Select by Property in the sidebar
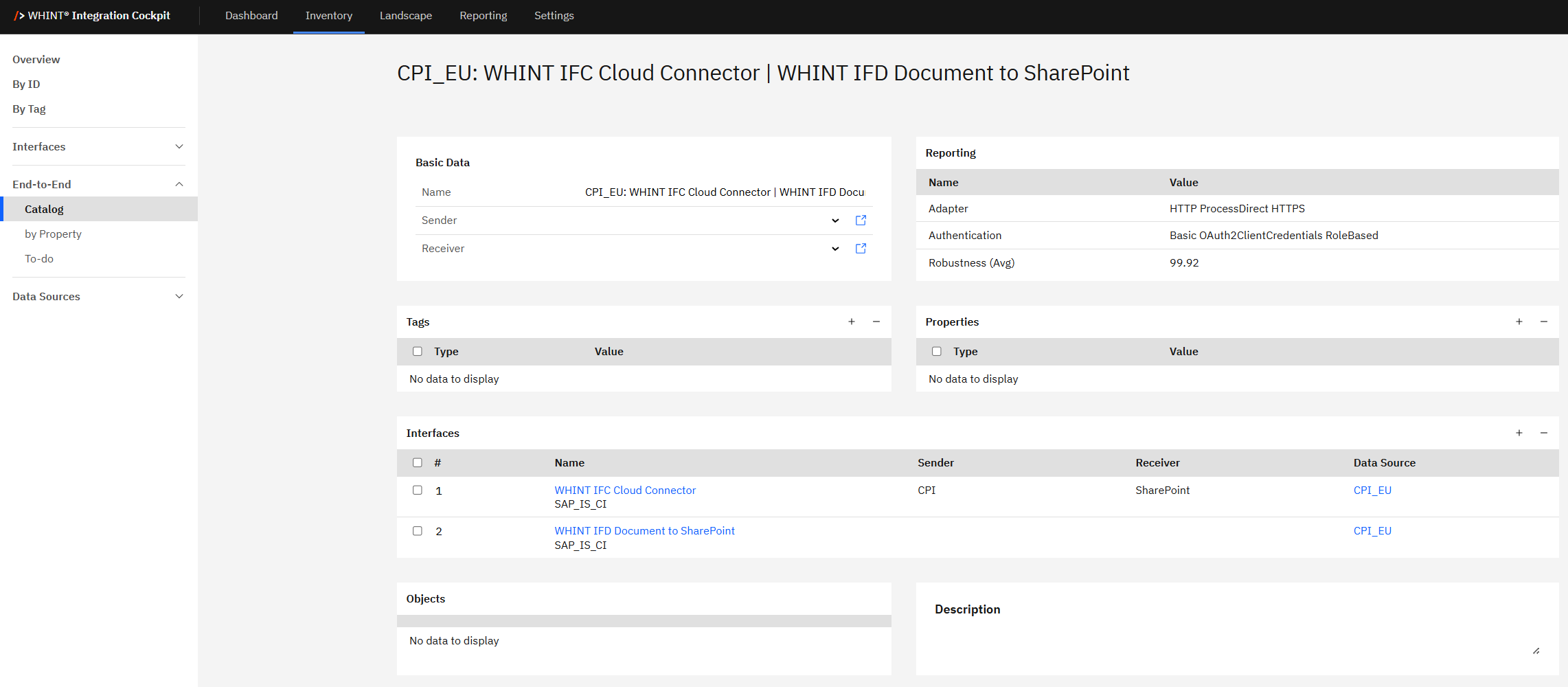Viewport: 1568px width, 687px height. pos(53,234)
